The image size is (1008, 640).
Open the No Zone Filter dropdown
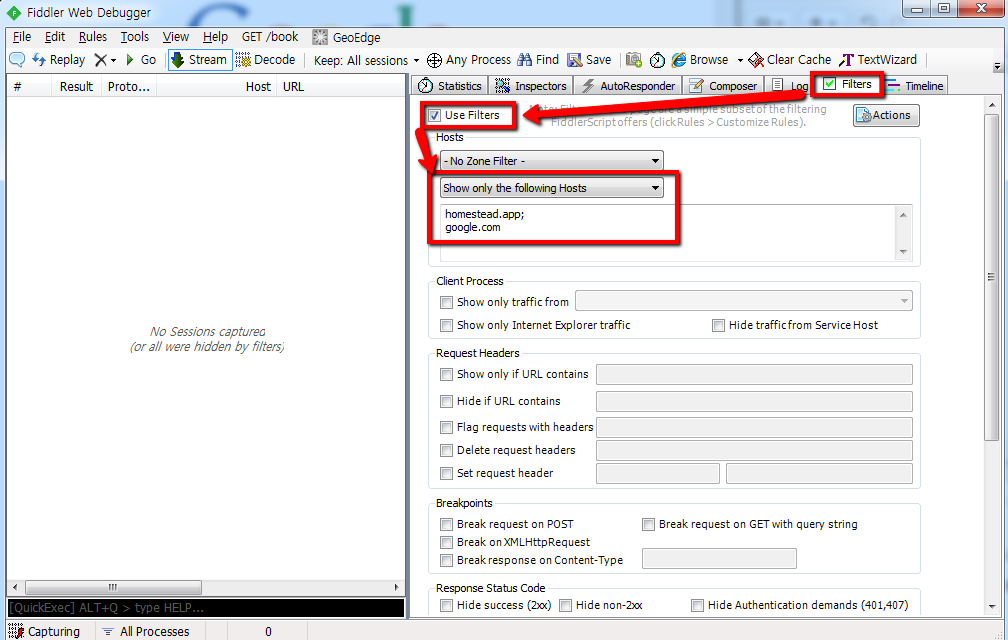(x=551, y=161)
